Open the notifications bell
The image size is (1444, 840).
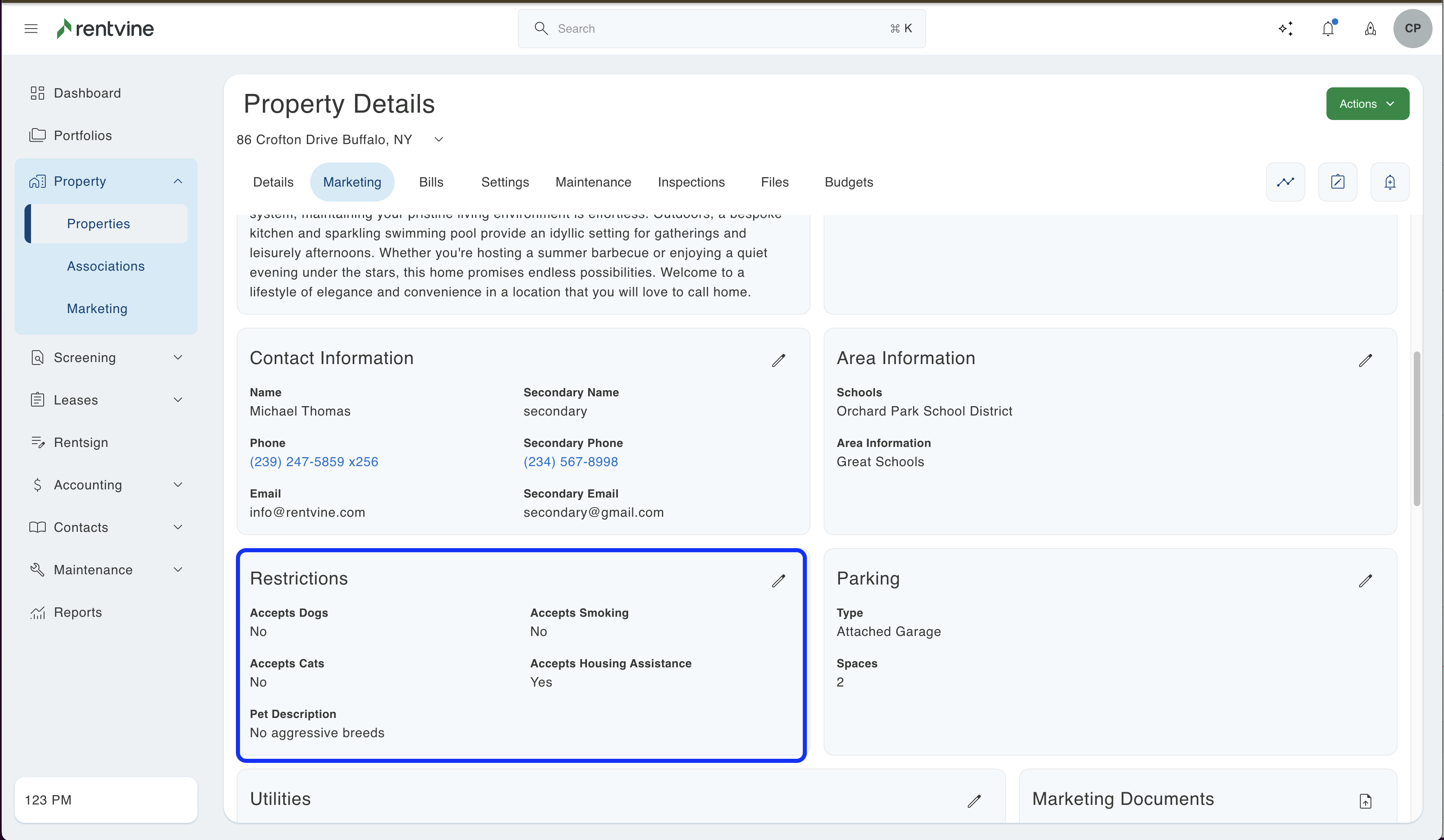click(1328, 29)
